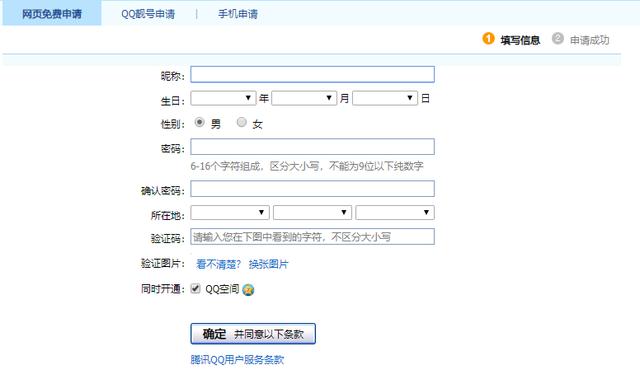Image resolution: width=640 pixels, height=379 pixels.
Task: Click the 申请成功 step text
Action: [589, 40]
